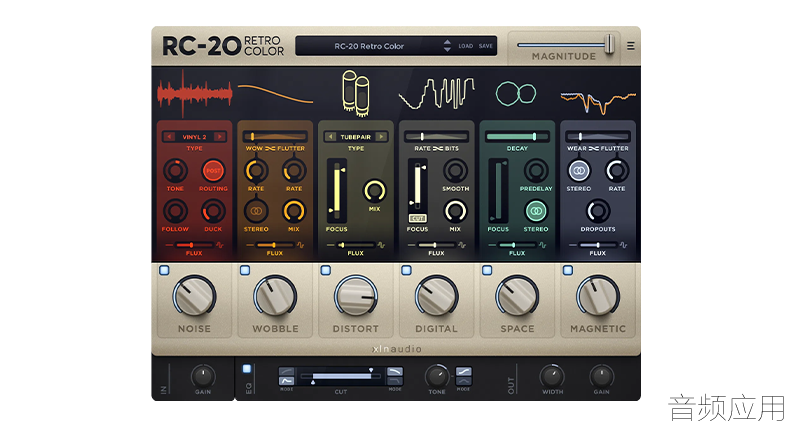Click the Magnetic FLUX wave shape icon
The width and height of the screenshot is (792, 427).
pos(623,245)
